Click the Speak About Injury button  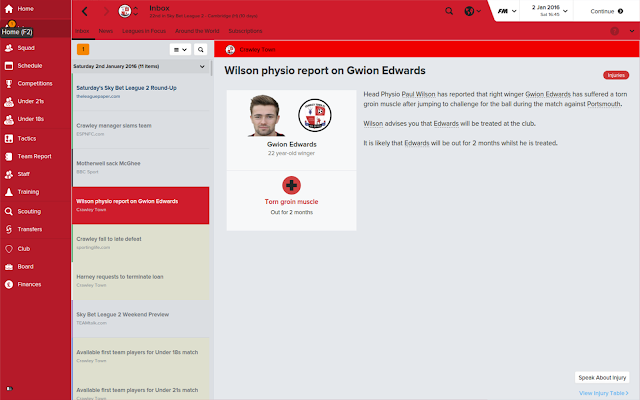602,378
